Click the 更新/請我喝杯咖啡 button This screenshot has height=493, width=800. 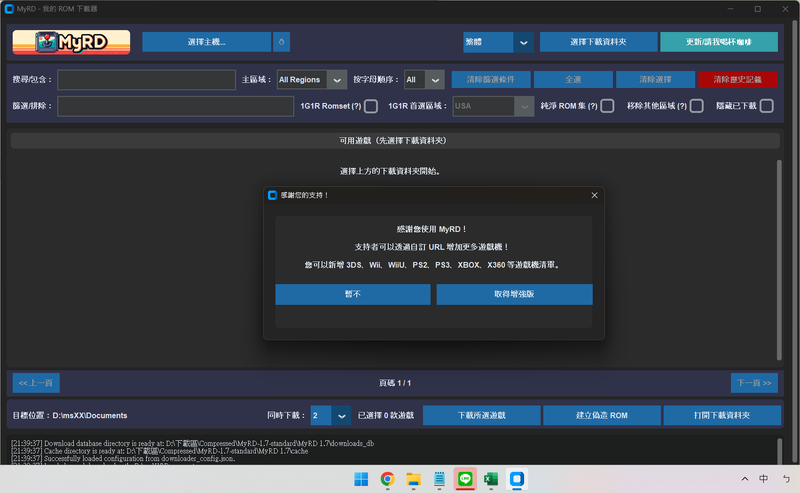[719, 42]
